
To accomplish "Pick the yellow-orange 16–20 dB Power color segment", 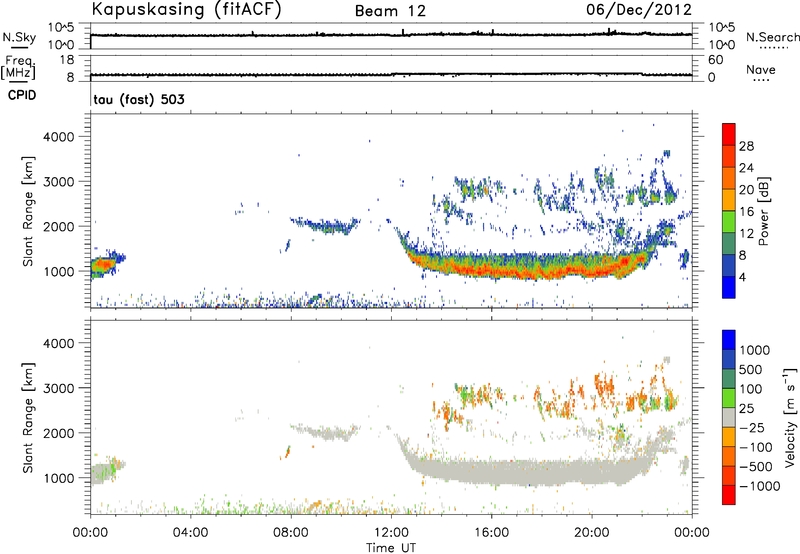I will point(729,200).
